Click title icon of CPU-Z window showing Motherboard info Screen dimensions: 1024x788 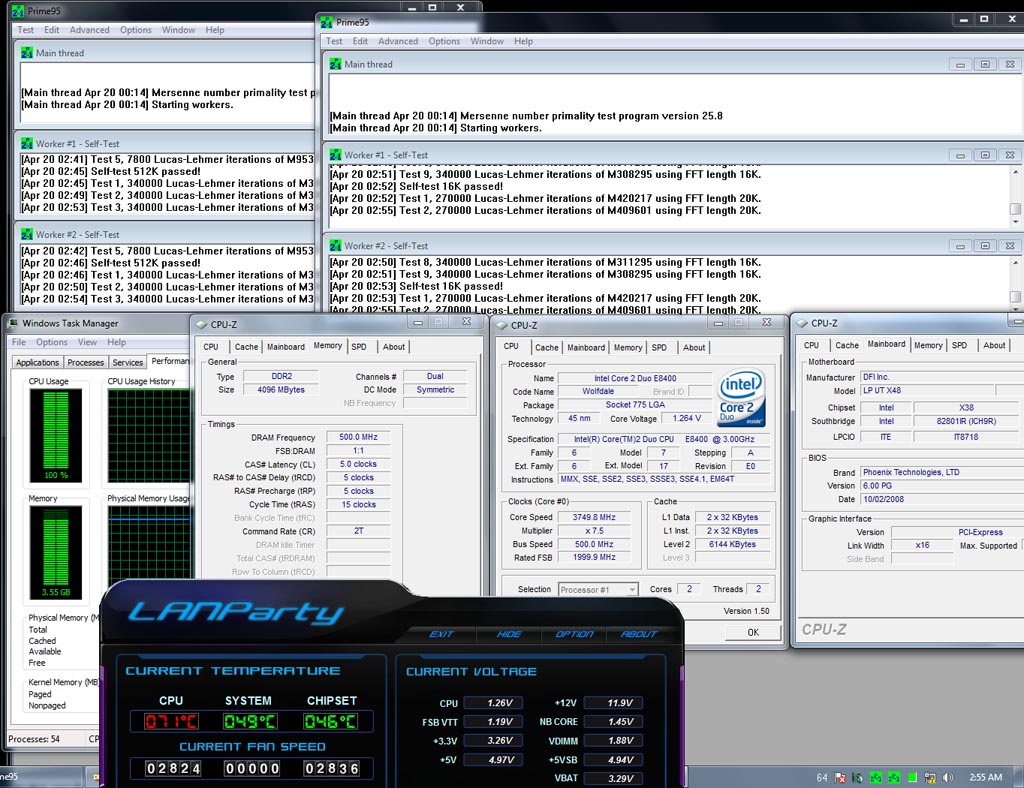(x=802, y=323)
